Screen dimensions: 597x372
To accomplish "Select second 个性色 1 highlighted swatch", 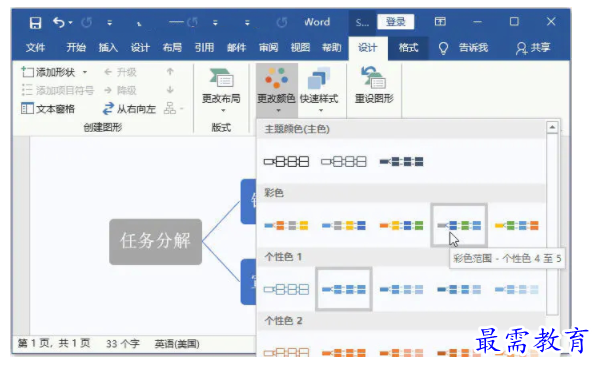I will coord(344,289).
